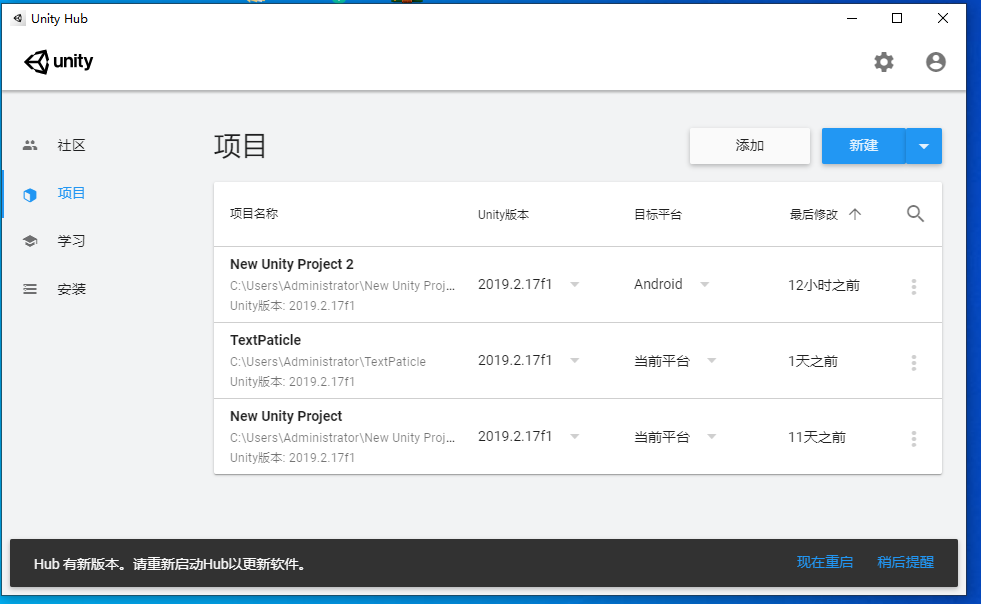Open project named New Unity Project
Viewport: 981px width, 604px height.
click(286, 416)
